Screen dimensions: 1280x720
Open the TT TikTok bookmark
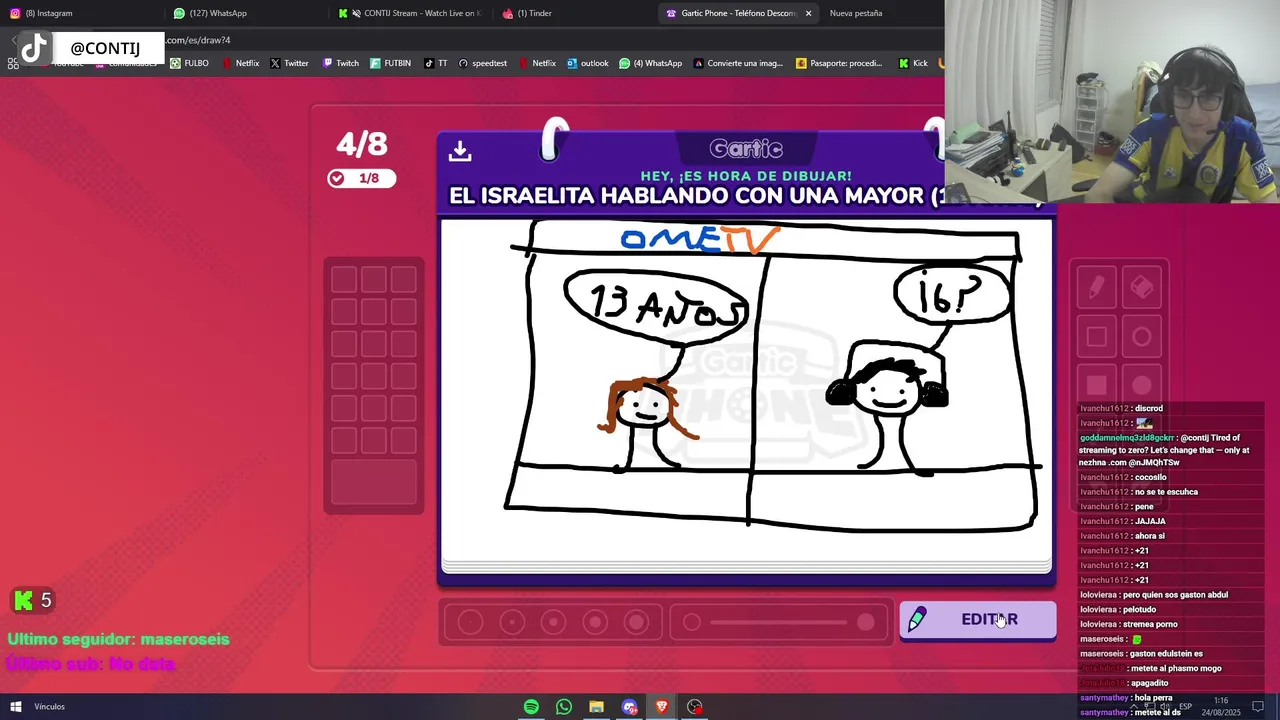point(436,63)
